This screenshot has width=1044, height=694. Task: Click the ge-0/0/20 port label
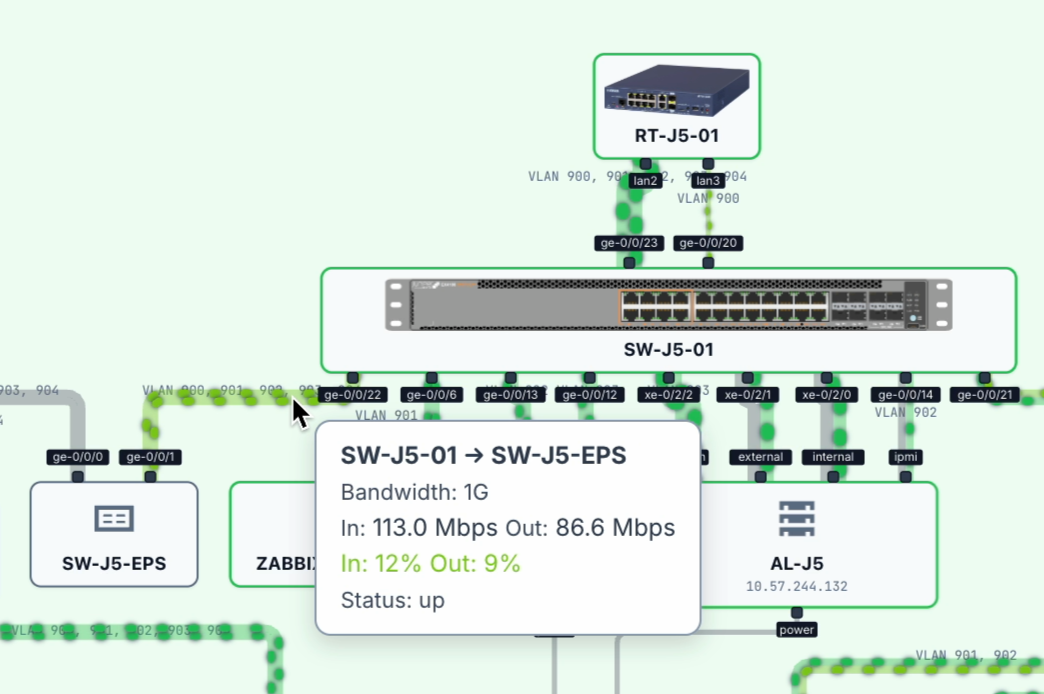point(708,243)
